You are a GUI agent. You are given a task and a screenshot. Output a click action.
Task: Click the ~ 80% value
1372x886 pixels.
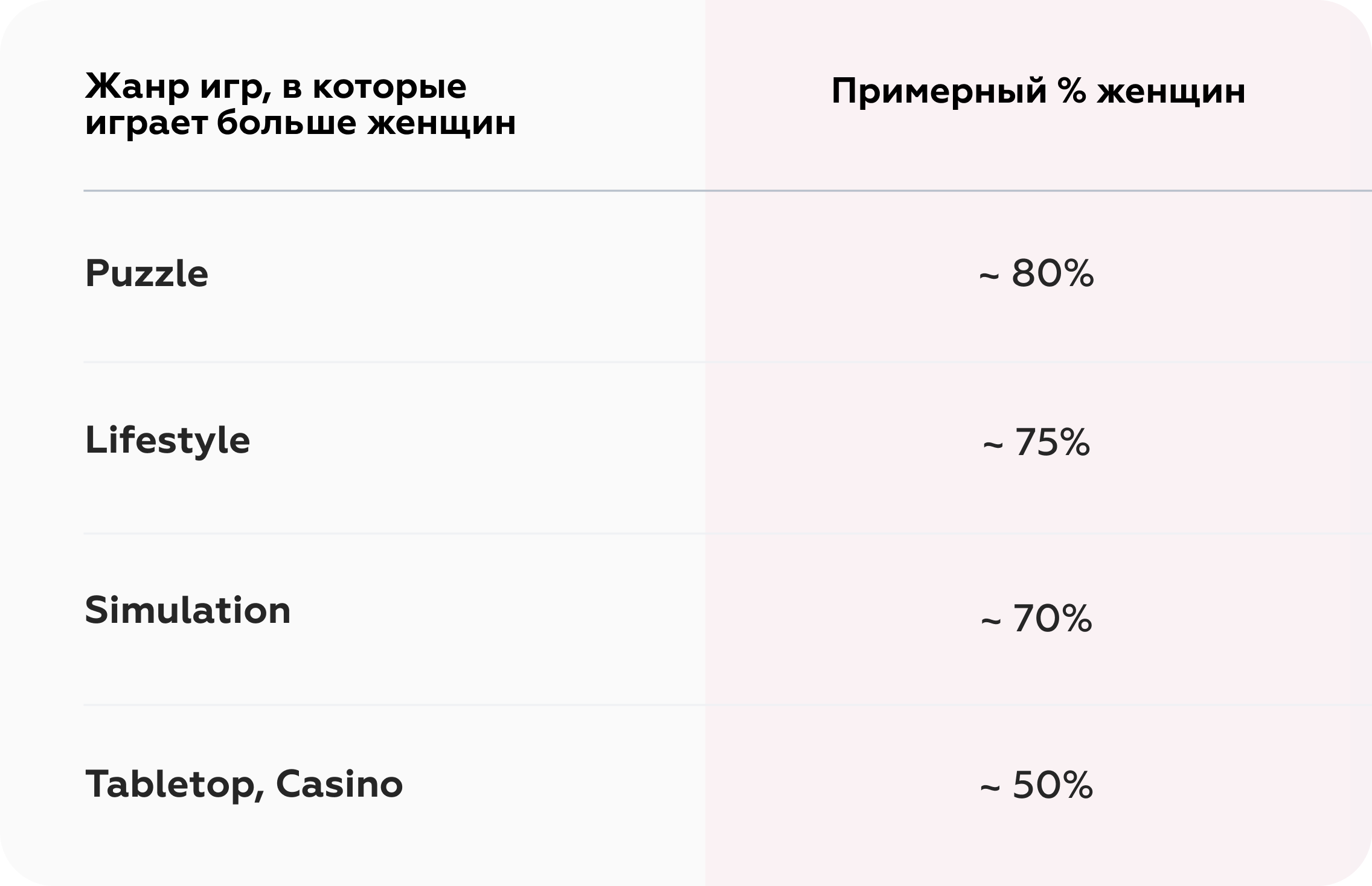pos(1036,273)
